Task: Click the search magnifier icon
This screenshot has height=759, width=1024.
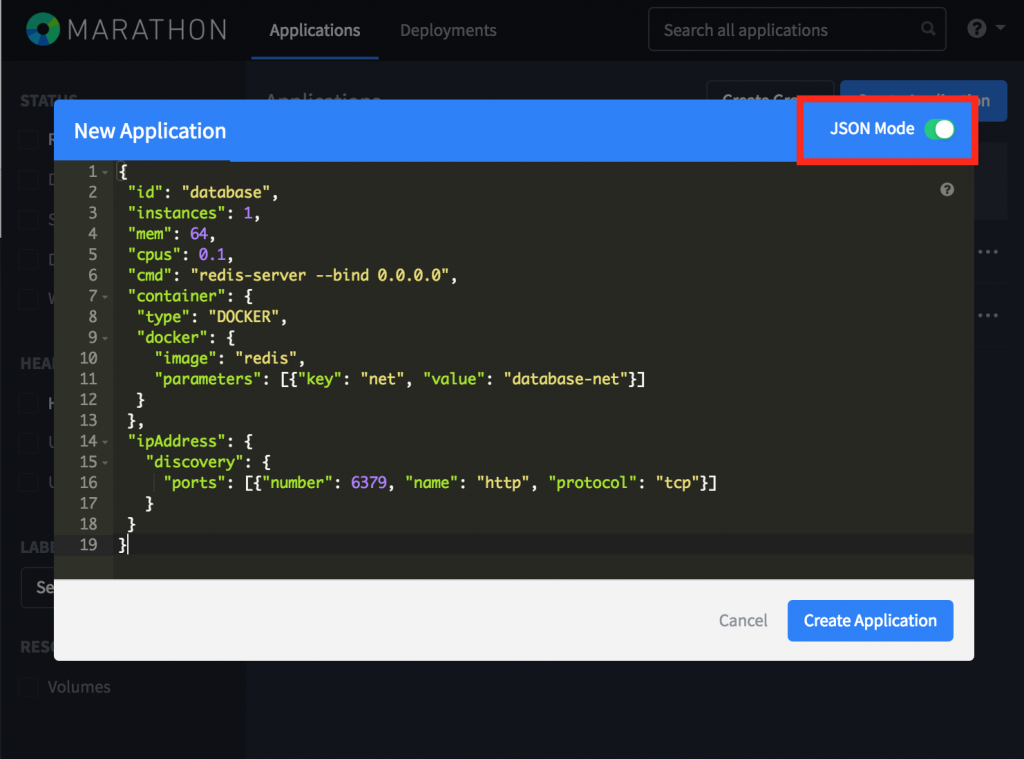Action: coord(927,29)
